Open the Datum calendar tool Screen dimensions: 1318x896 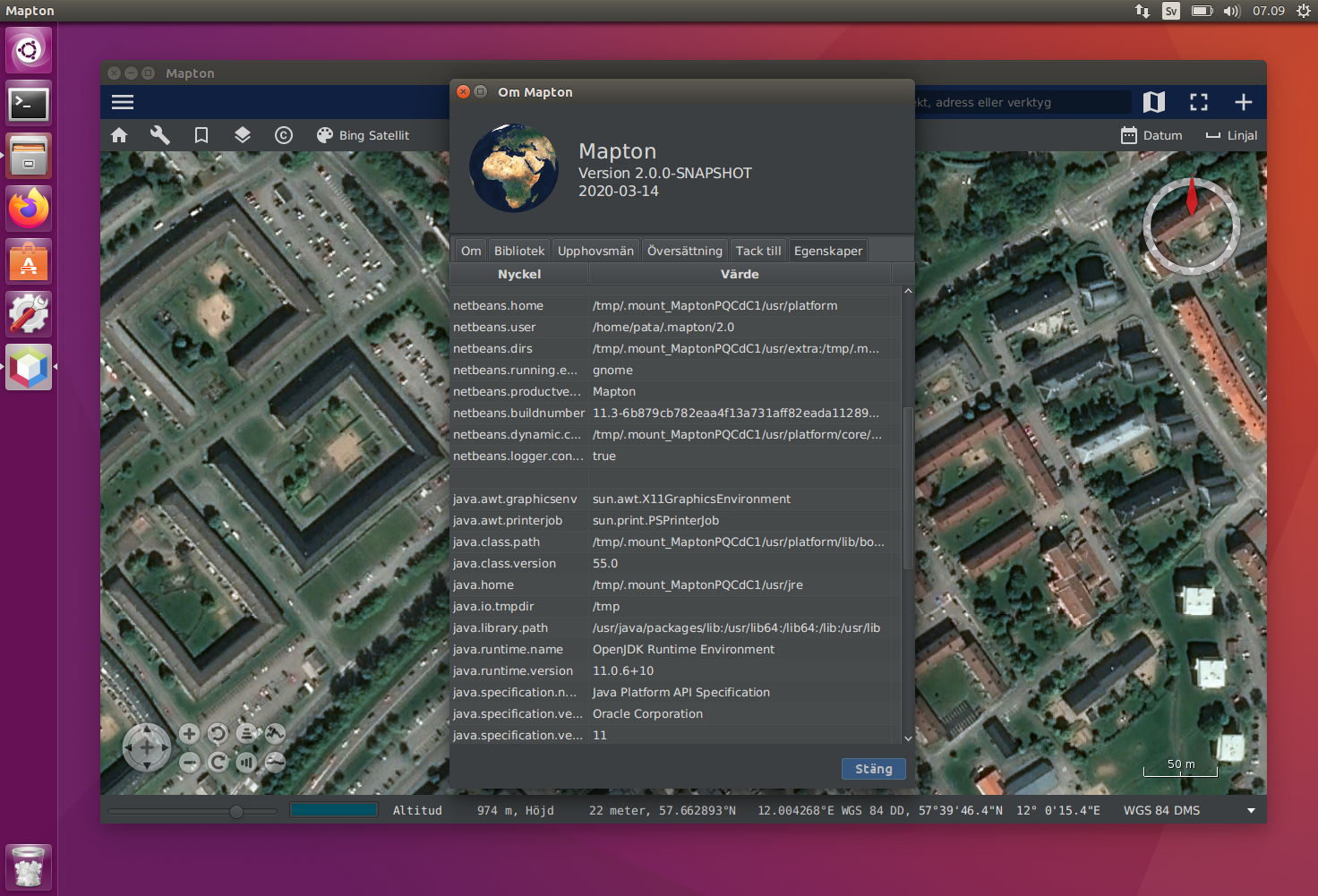[1151, 135]
